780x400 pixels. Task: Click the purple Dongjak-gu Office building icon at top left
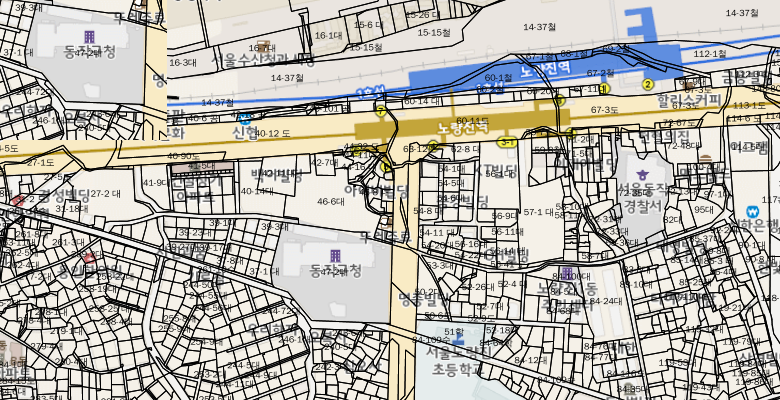(90, 37)
